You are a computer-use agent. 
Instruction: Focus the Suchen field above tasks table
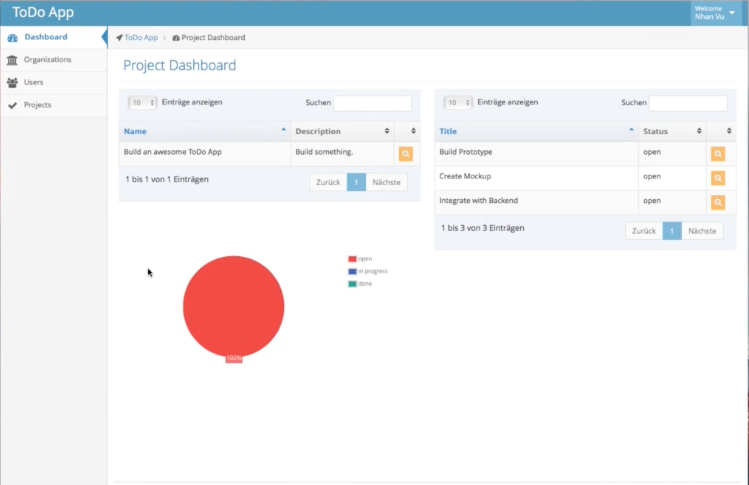tap(688, 103)
